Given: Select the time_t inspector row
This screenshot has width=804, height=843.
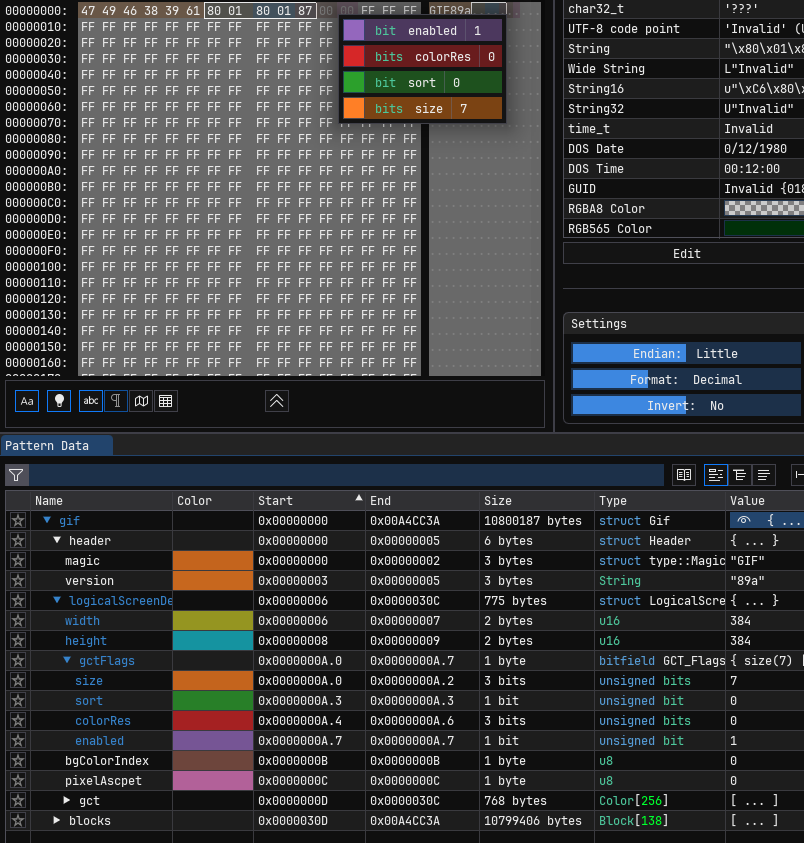Looking at the screenshot, I should [x=684, y=128].
